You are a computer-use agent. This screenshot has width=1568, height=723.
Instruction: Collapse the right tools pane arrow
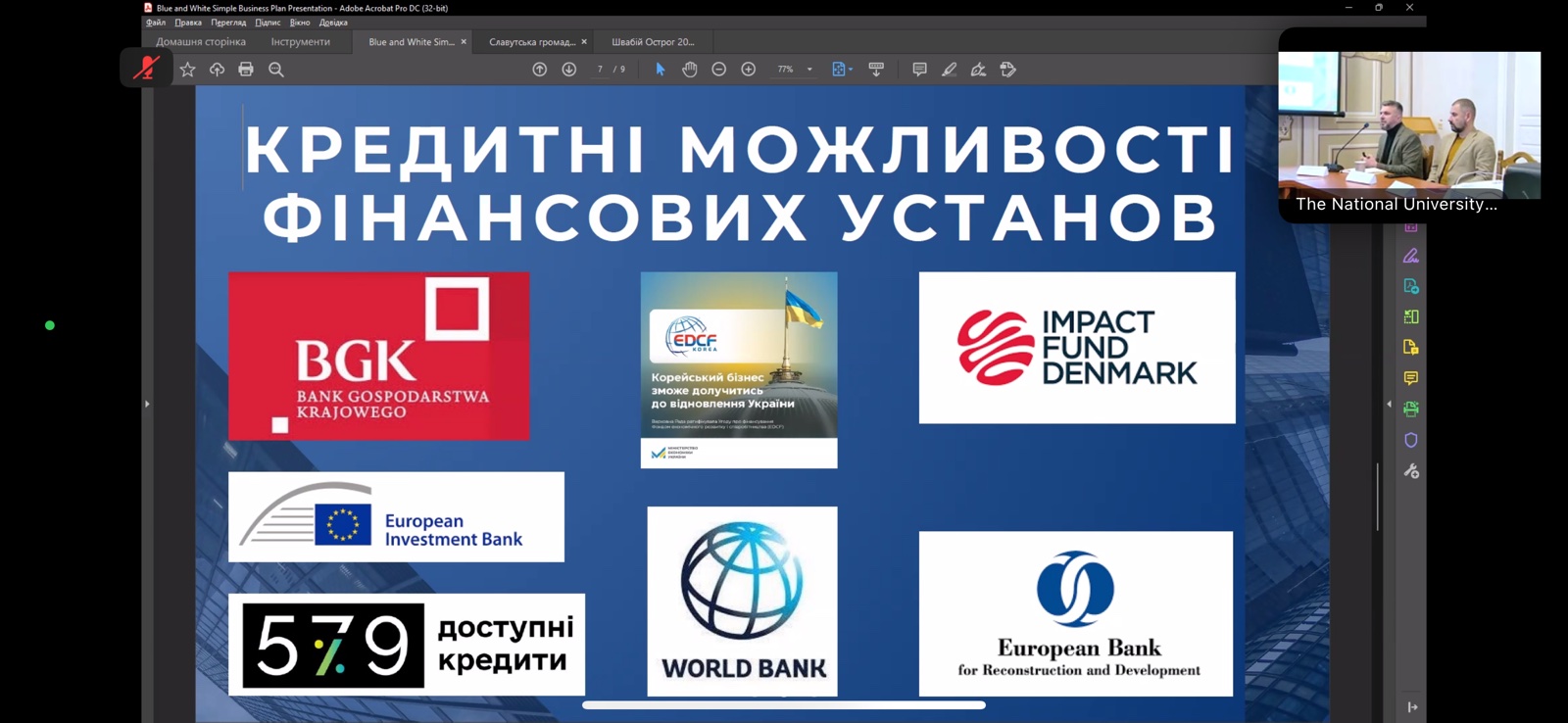pos(1389,404)
